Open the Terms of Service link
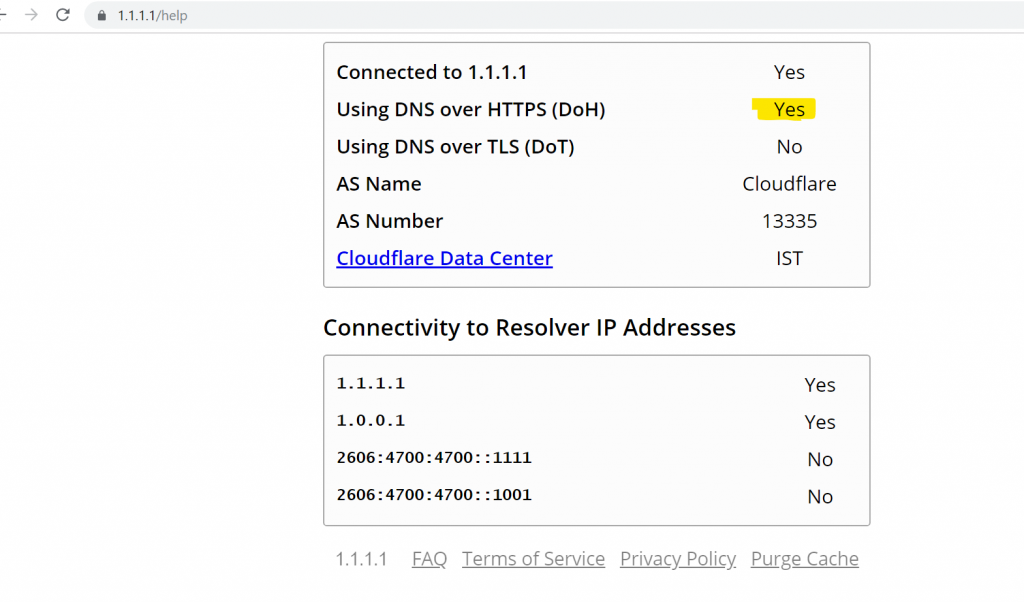Image resolution: width=1024 pixels, height=602 pixels. (x=533, y=559)
